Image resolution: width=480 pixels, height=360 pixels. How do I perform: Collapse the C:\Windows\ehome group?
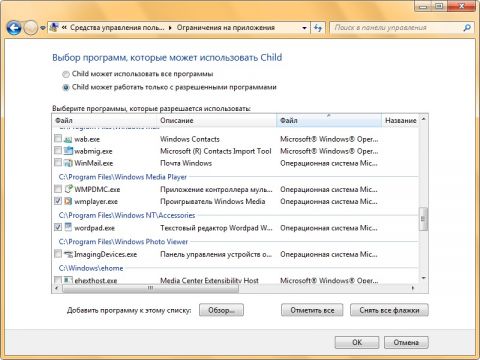[91, 268]
